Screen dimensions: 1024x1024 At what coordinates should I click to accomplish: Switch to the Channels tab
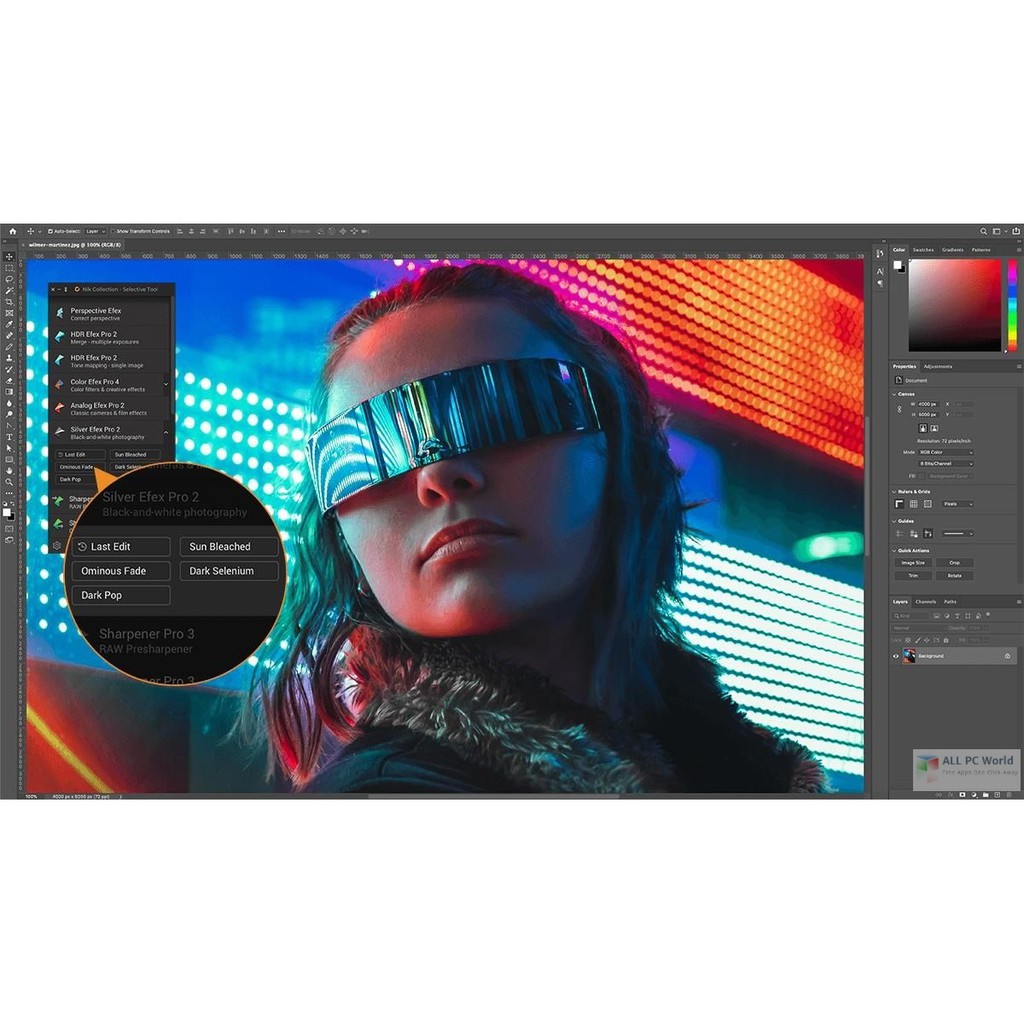[928, 601]
